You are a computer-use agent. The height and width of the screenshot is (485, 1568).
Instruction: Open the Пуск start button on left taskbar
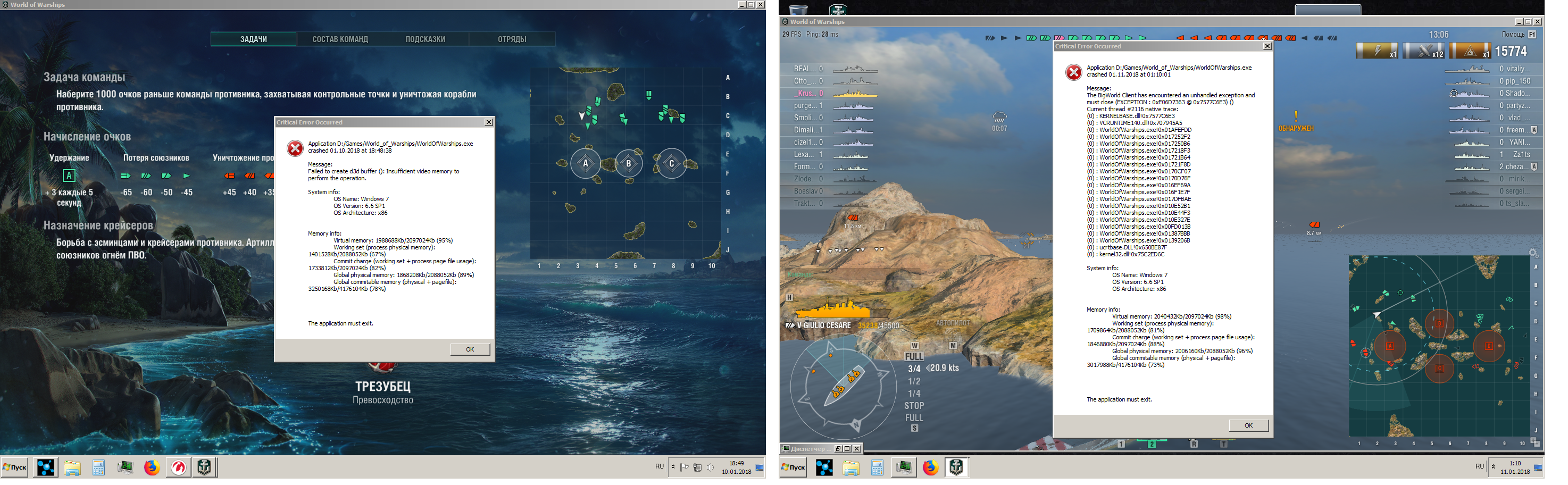14,467
